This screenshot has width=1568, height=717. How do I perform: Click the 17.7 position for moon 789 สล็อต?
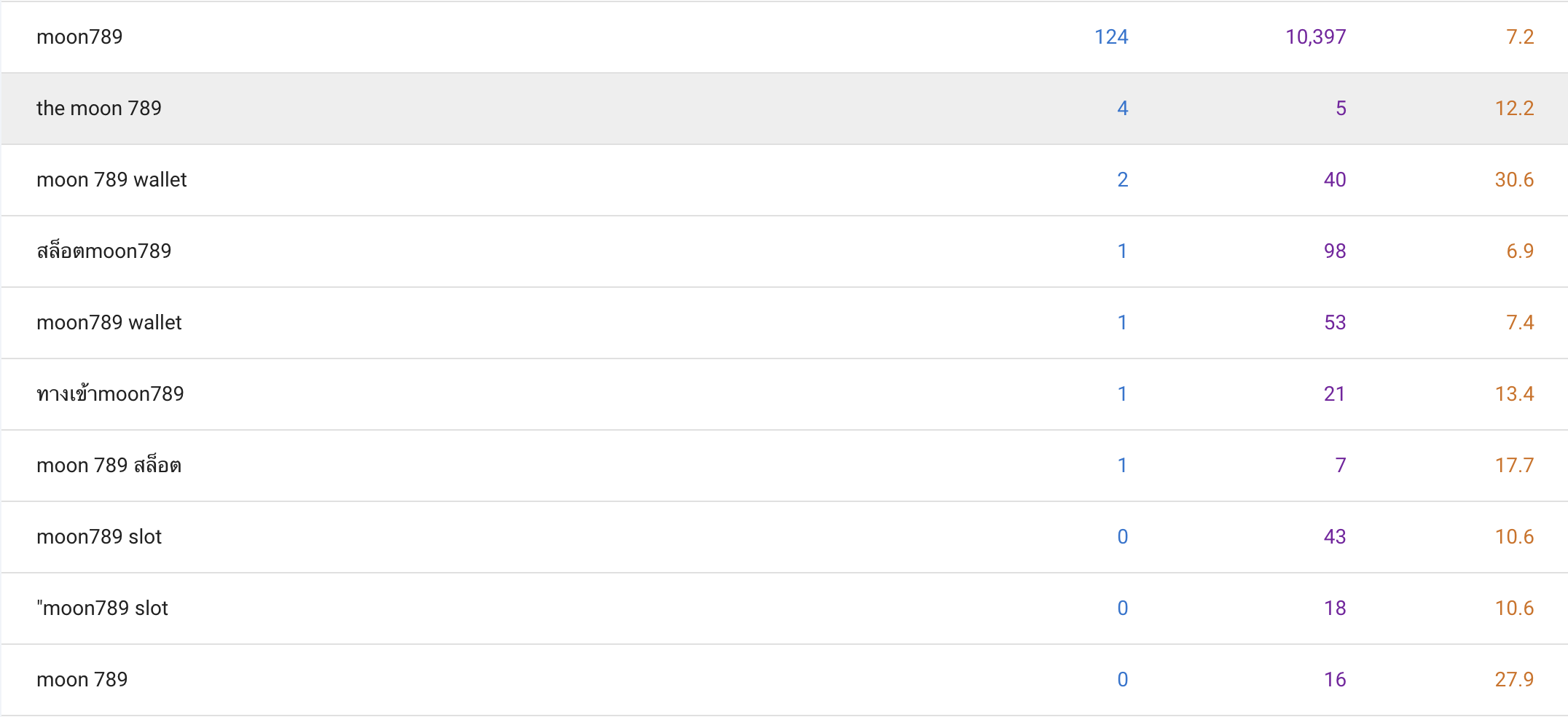[x=1514, y=465]
